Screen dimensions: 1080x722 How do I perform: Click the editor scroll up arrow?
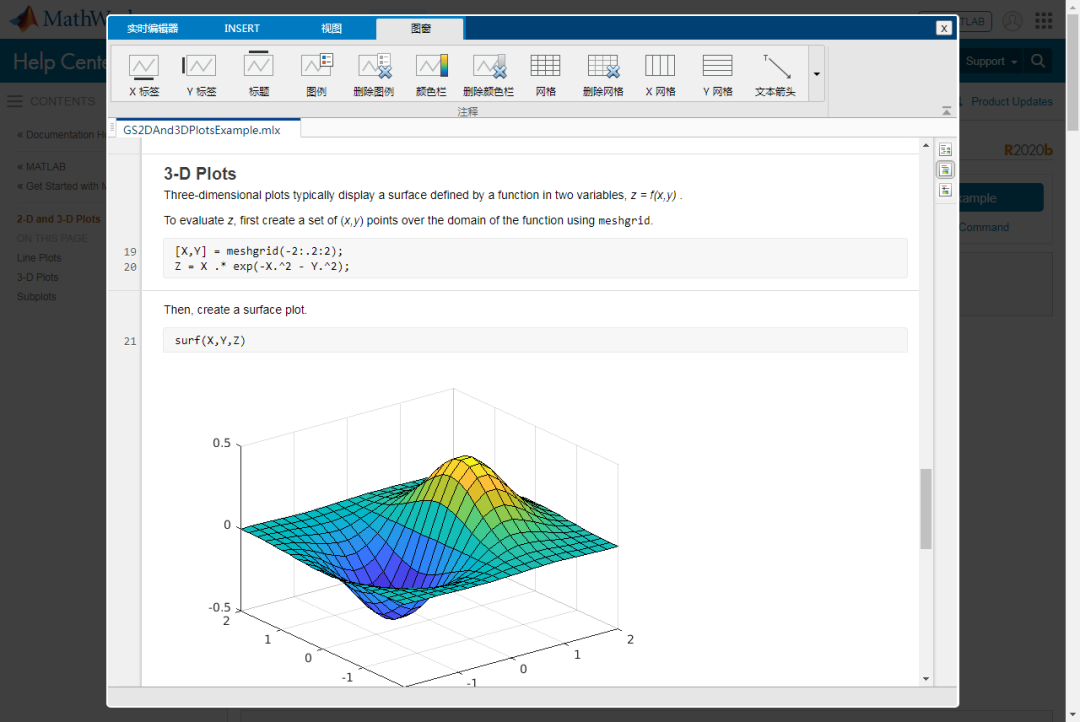926,145
